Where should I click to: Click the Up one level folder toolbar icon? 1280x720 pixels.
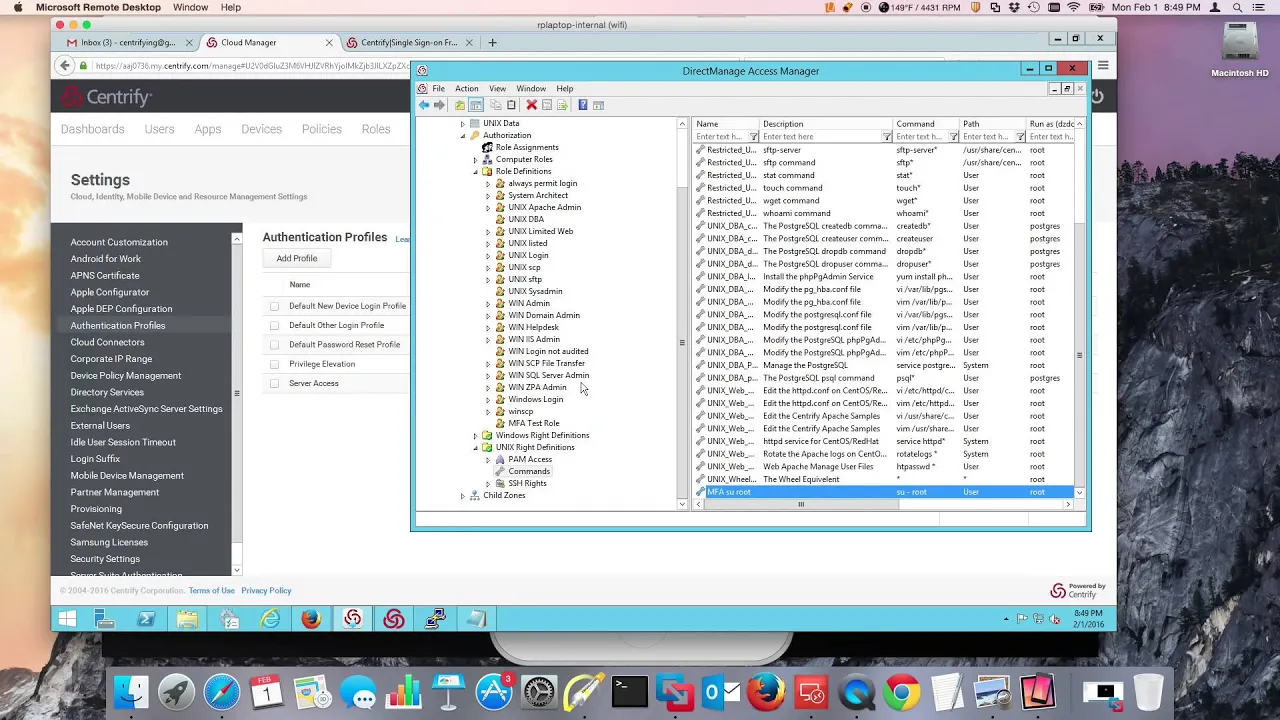[x=460, y=105]
